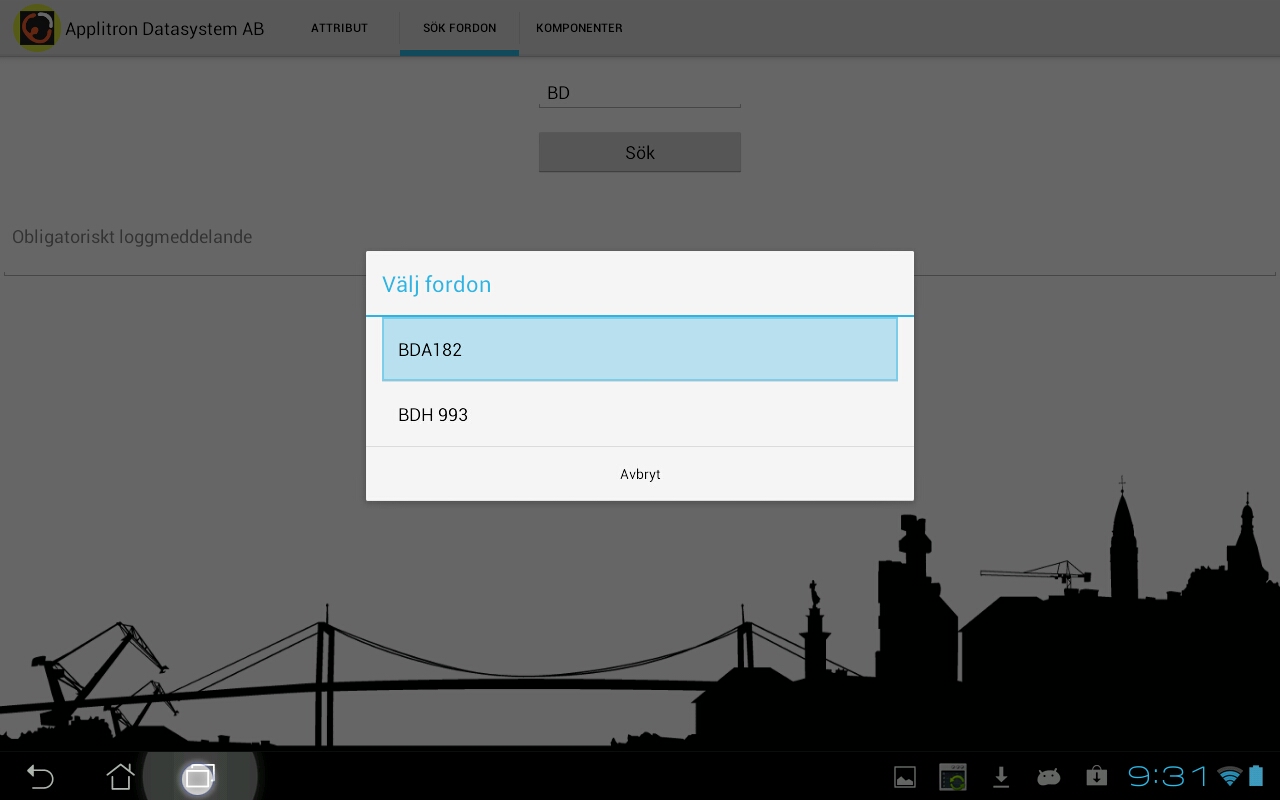Focus the search field containing BD

639,93
